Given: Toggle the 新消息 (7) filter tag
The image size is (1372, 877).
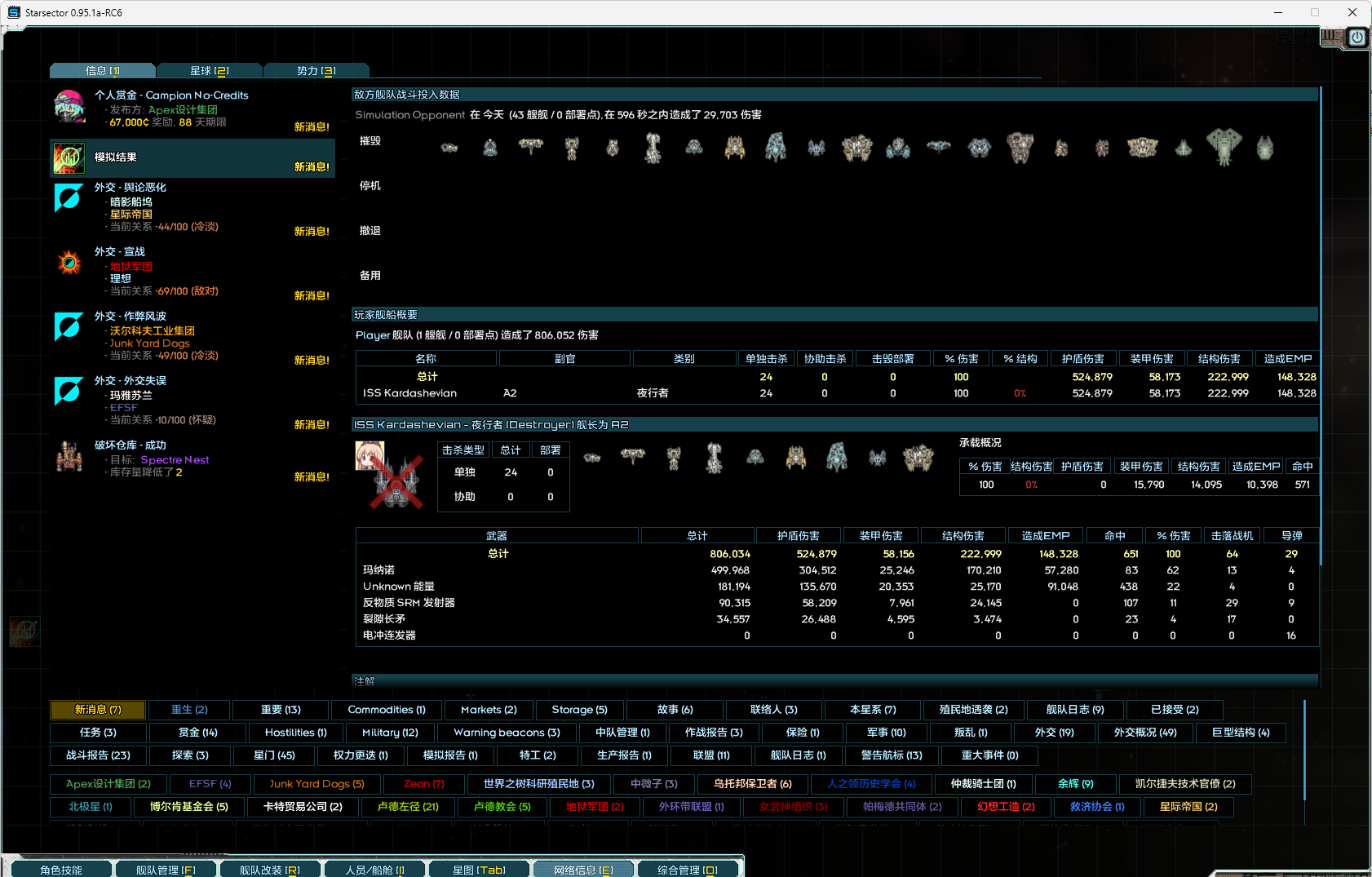Looking at the screenshot, I should (x=98, y=710).
